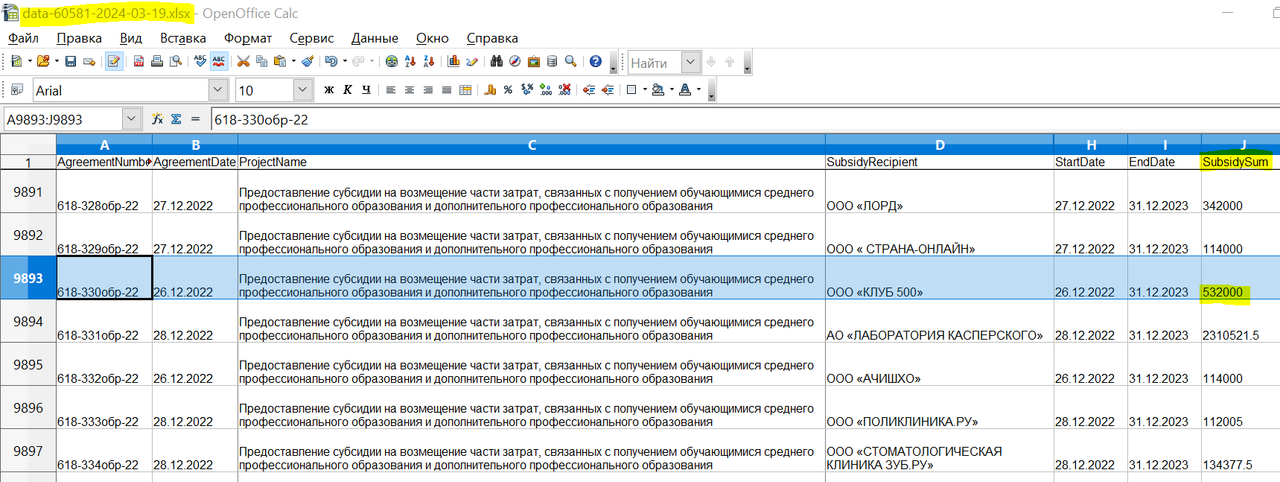This screenshot has height=482, width=1280.
Task: Merge Cells icon in formatting toolbar
Action: 465,90
